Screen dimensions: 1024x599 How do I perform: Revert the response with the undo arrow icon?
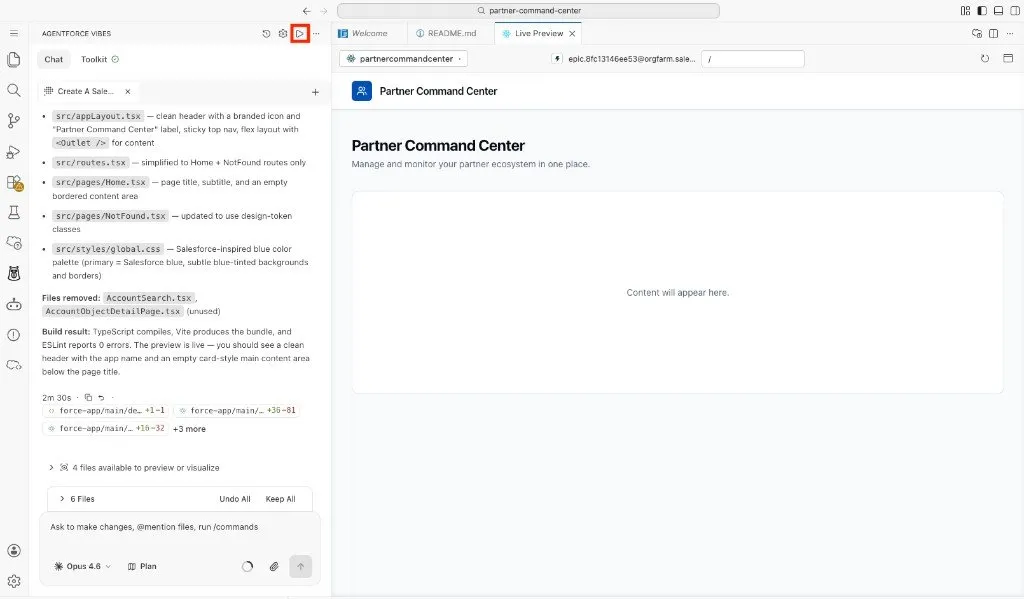[x=101, y=397]
